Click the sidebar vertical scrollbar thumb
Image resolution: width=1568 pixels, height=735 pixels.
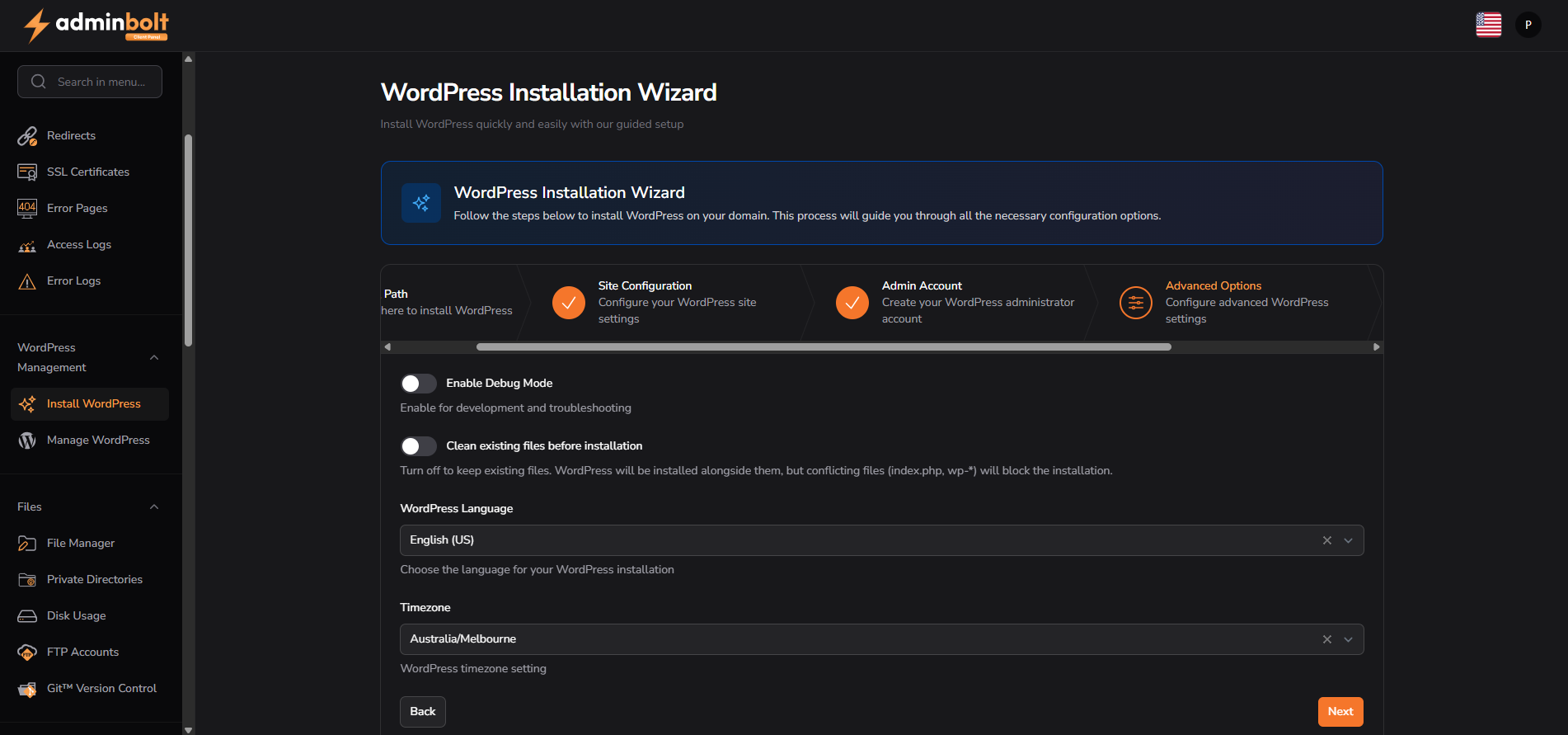coord(189,240)
